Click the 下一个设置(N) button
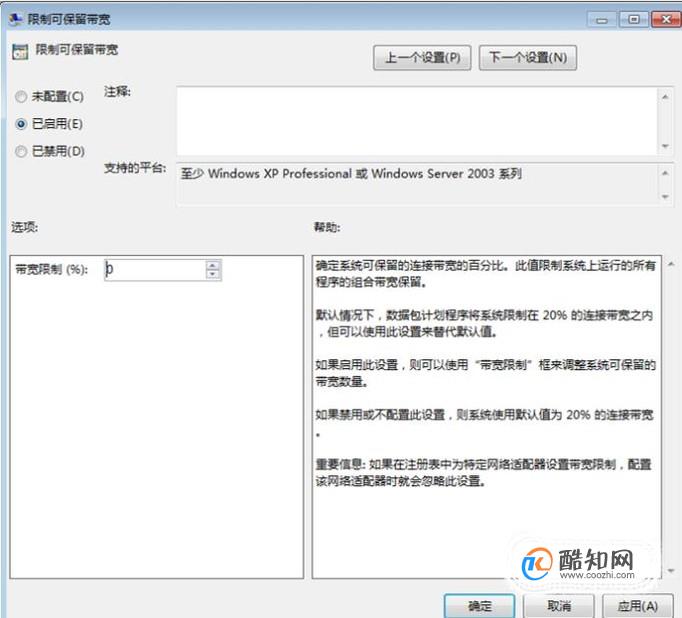The height and width of the screenshot is (618, 682). [528, 57]
